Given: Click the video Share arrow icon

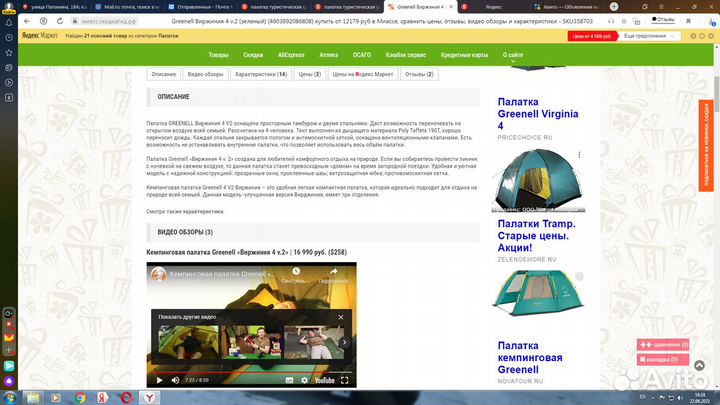Looking at the screenshot, I should (332, 272).
